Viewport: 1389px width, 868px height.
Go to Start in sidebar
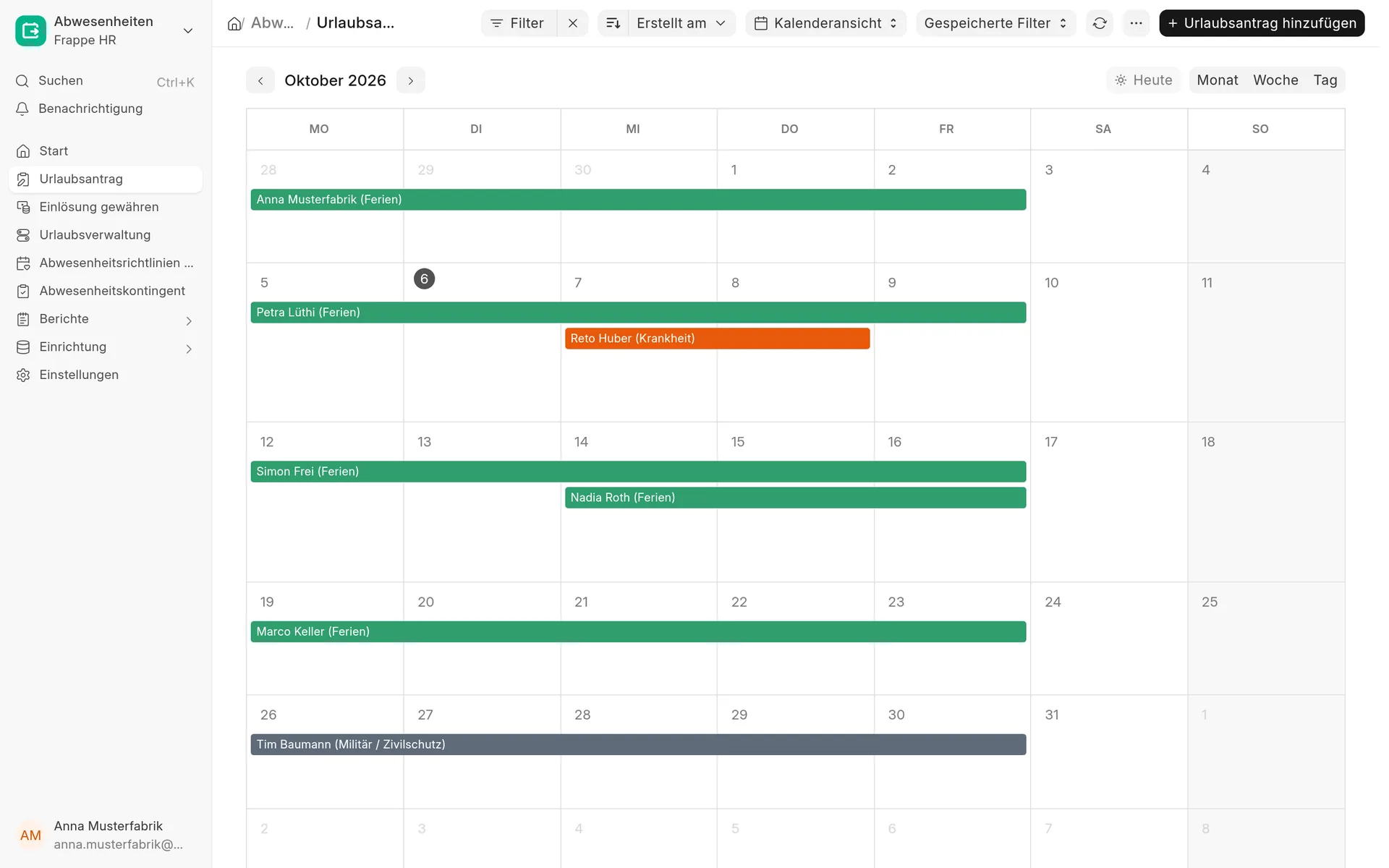point(106,151)
